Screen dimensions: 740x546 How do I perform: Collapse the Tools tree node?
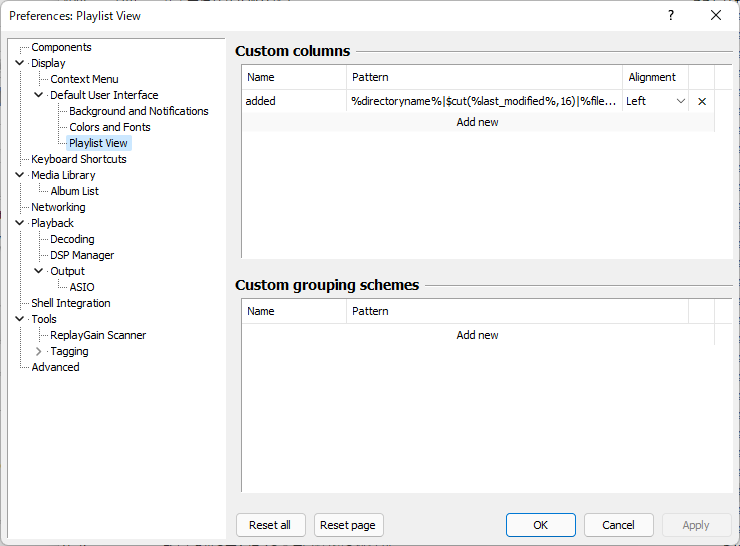click(20, 319)
